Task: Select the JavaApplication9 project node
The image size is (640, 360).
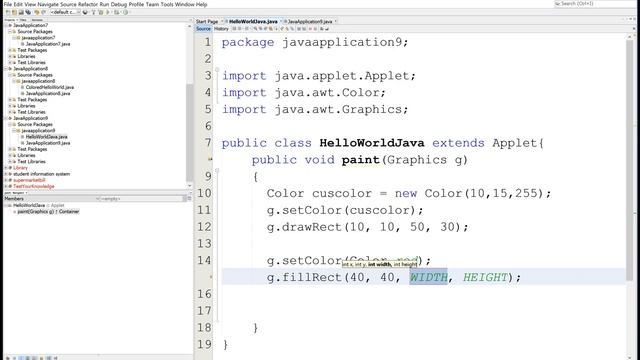Action: [x=31, y=118]
